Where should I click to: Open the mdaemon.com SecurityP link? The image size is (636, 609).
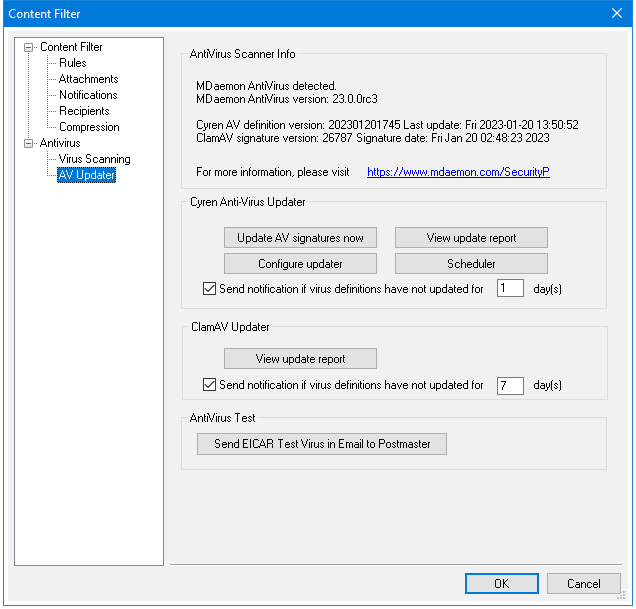(458, 172)
